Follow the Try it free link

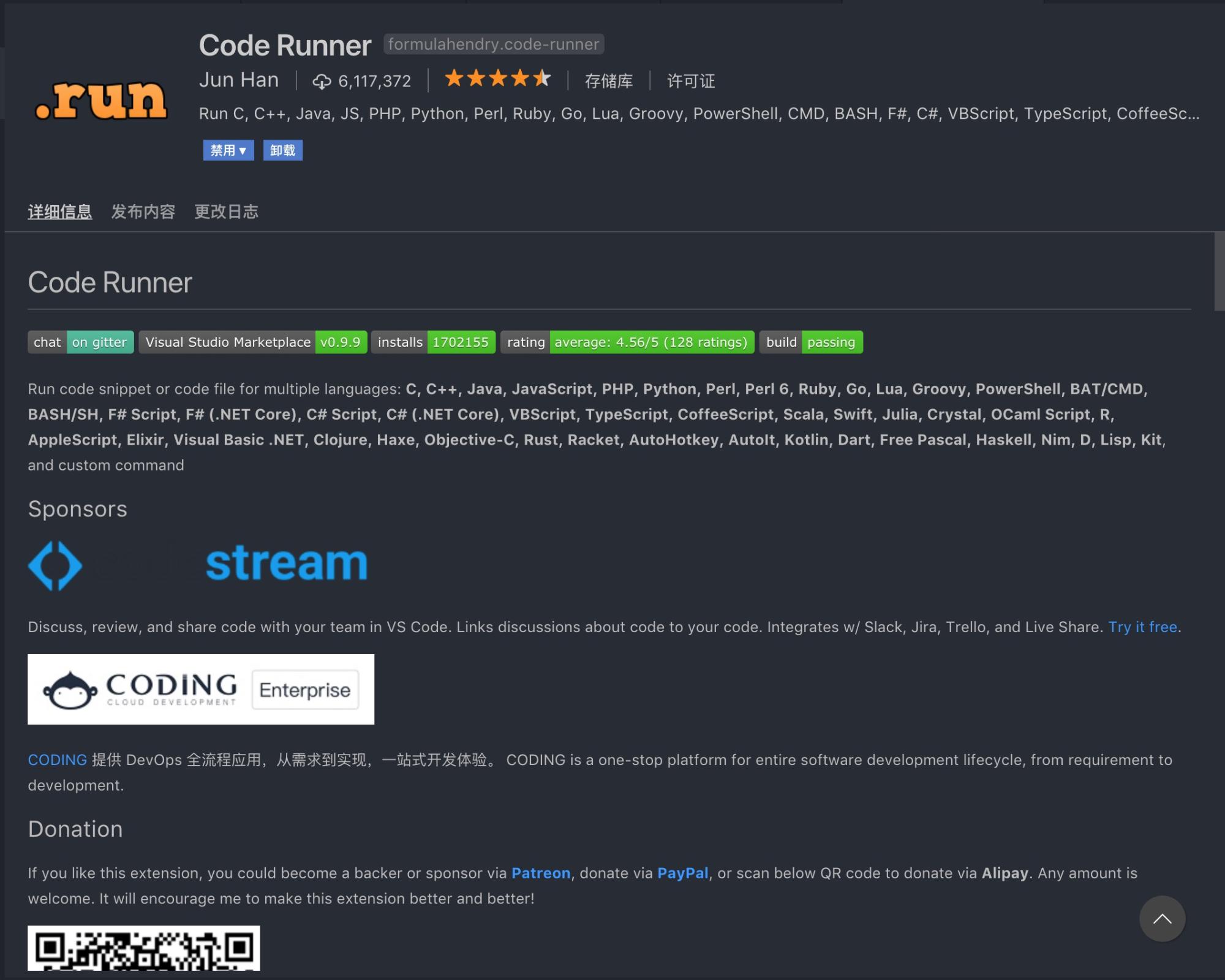1143,627
